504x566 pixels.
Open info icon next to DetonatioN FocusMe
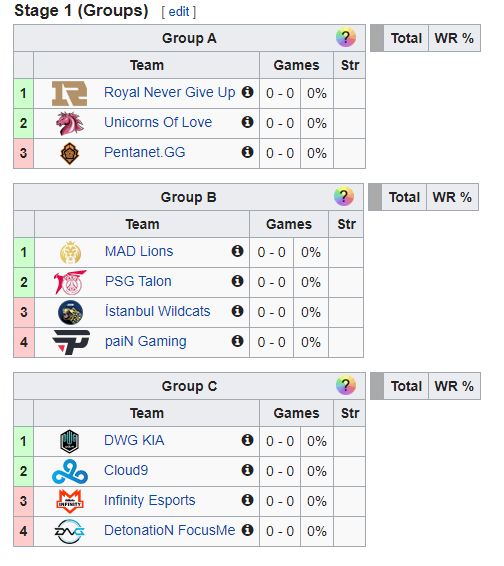coord(247,530)
